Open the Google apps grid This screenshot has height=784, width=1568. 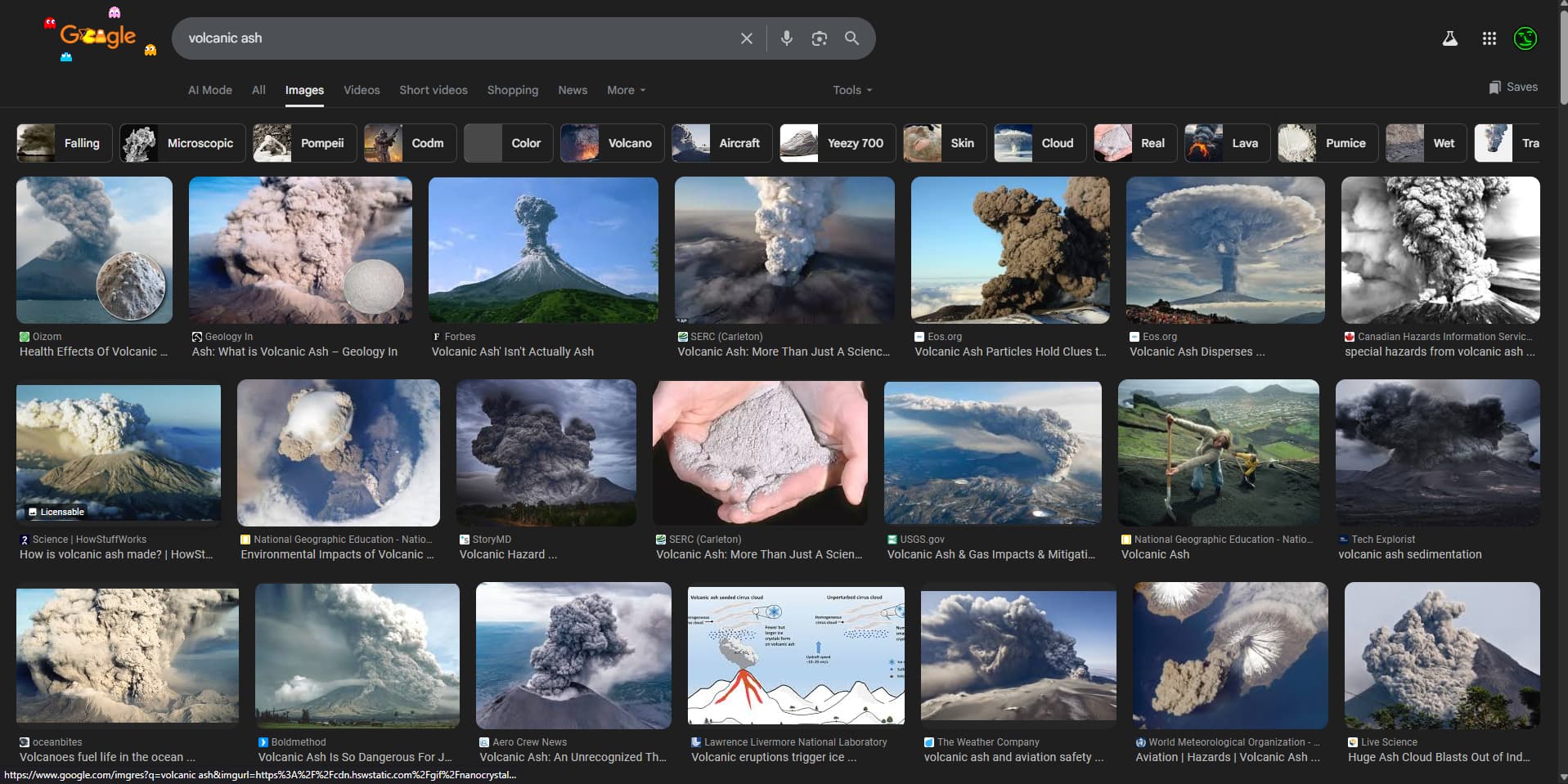point(1489,38)
